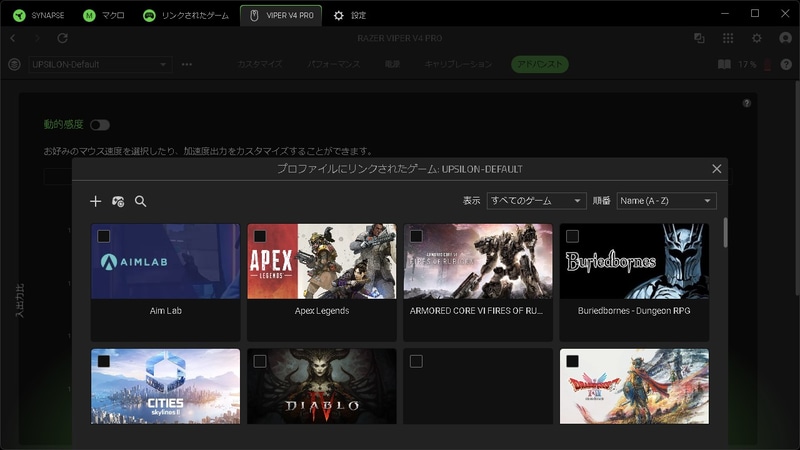Open the リンクされたゲーム tab
The width and height of the screenshot is (800, 450).
[186, 15]
